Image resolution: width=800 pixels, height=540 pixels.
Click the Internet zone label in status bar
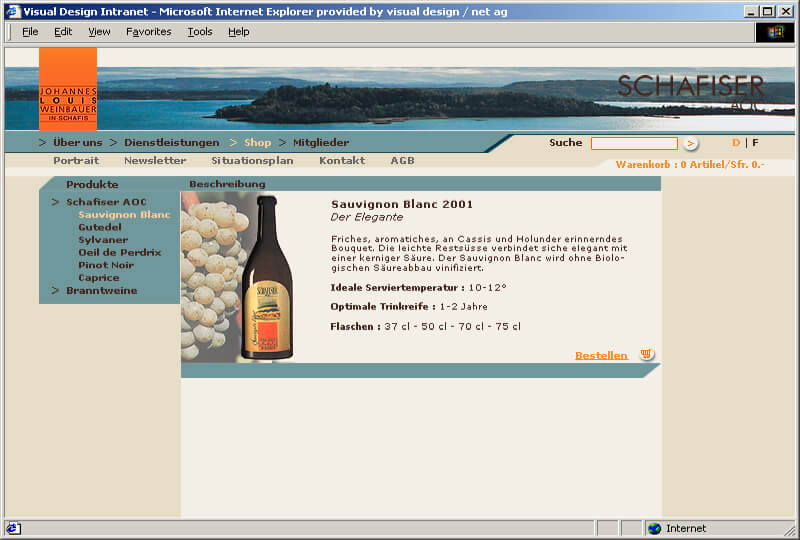pyautogui.click(x=686, y=529)
